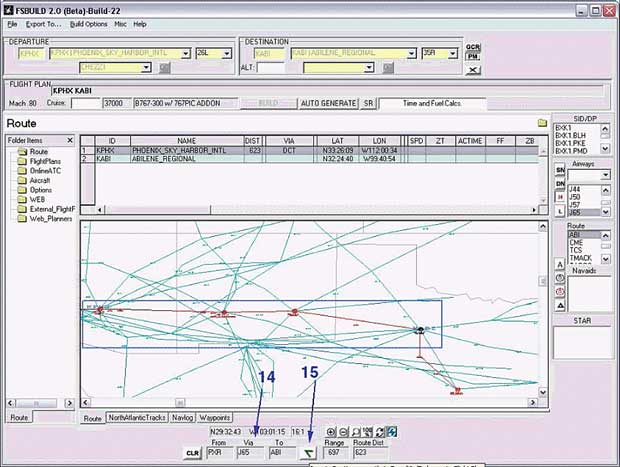This screenshot has width=620, height=467.
Task: Click the flight plan text field KPHX KABI
Action: tap(327, 91)
